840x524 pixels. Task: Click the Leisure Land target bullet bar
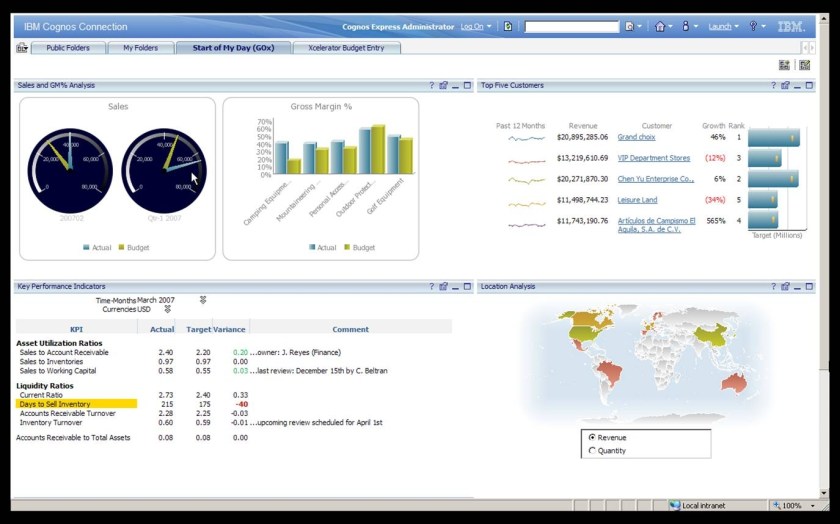(763, 200)
